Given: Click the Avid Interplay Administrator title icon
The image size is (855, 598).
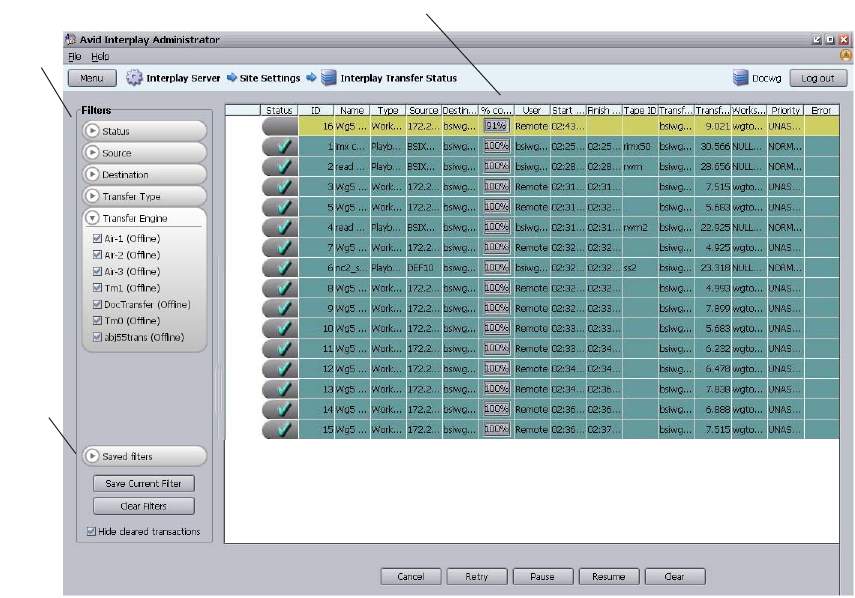Looking at the screenshot, I should [x=70, y=39].
